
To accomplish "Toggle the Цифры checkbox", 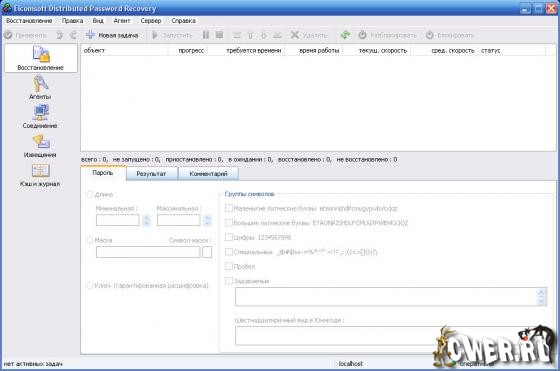I will [x=229, y=237].
